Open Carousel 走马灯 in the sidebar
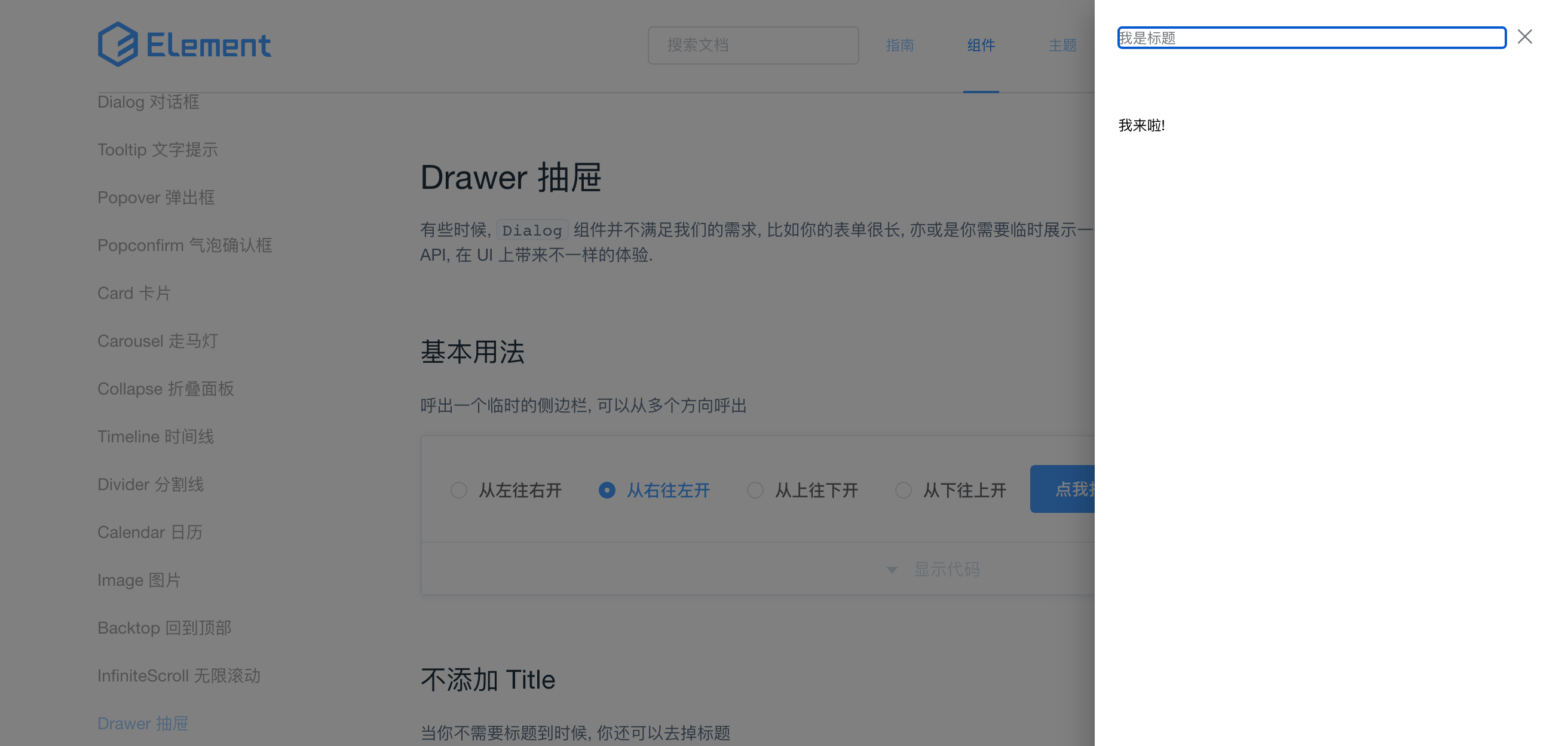 (157, 340)
